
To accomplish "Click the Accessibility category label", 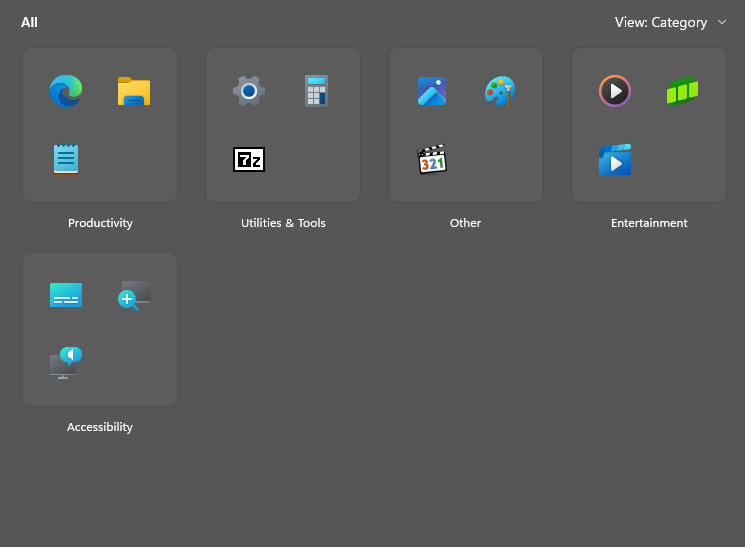I will (x=100, y=427).
